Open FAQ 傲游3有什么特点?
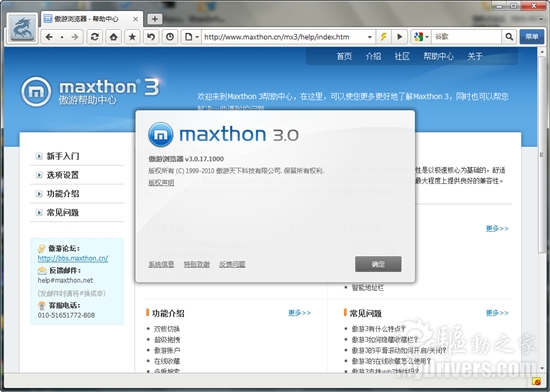Screen dimensions: 550x392 378,329
